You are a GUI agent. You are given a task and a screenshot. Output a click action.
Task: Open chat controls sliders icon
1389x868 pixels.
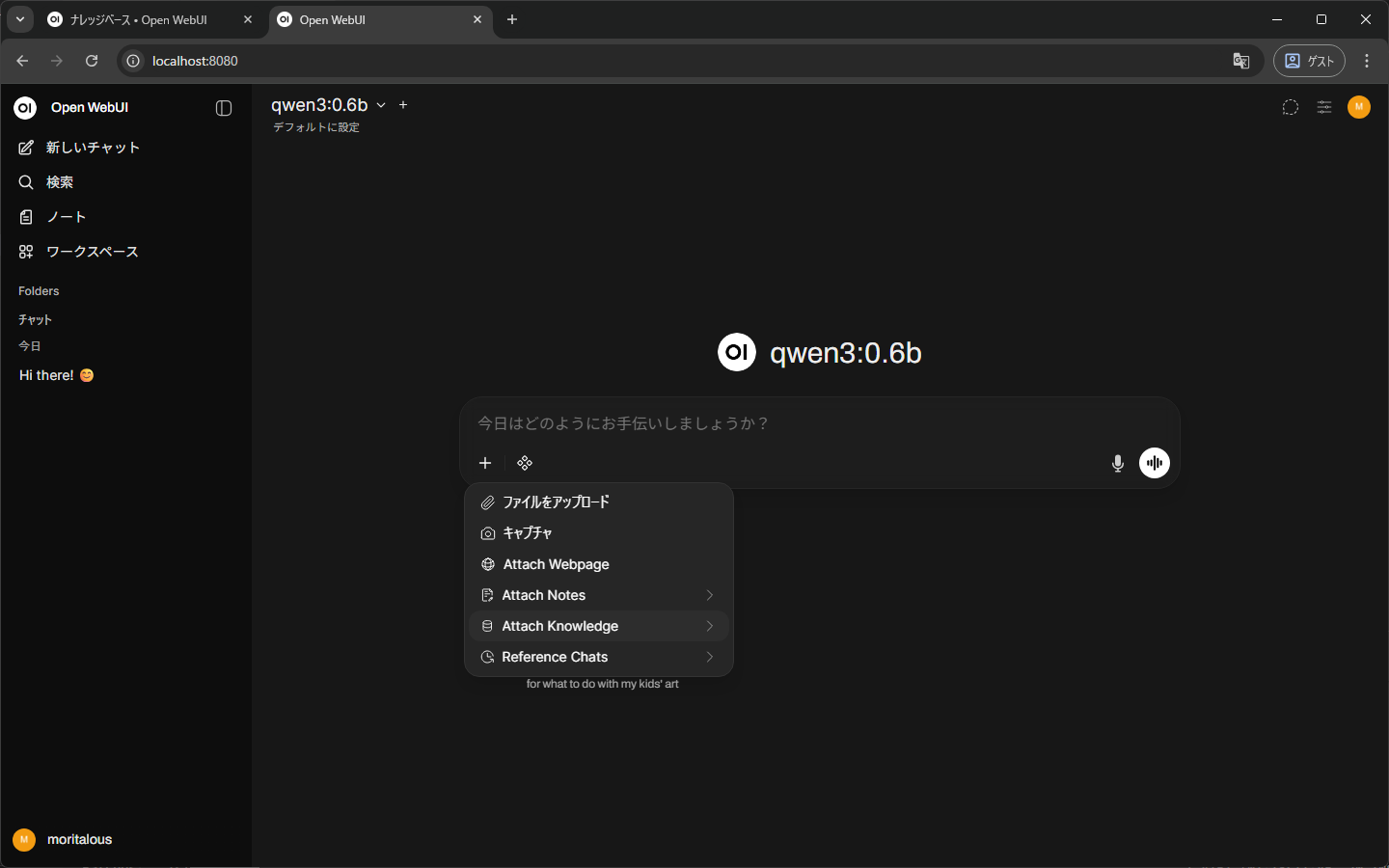[x=1324, y=107]
